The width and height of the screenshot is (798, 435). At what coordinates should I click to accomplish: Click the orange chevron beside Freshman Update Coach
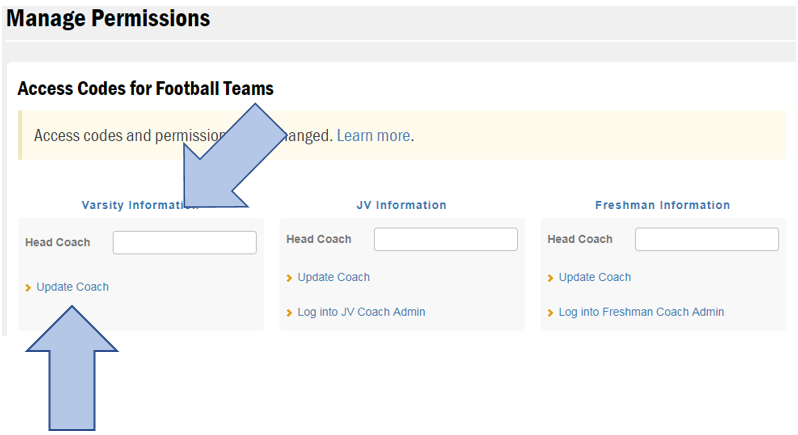(550, 278)
